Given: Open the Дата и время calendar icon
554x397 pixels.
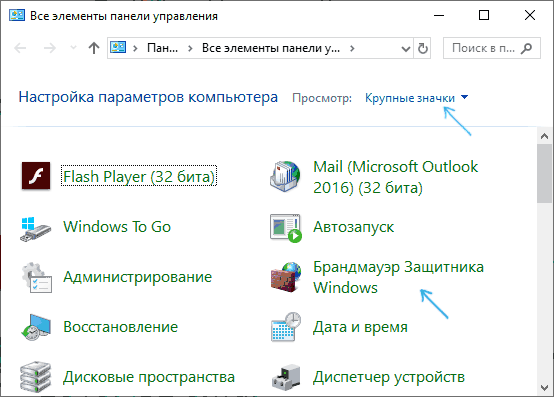Looking at the screenshot, I should pyautogui.click(x=286, y=327).
